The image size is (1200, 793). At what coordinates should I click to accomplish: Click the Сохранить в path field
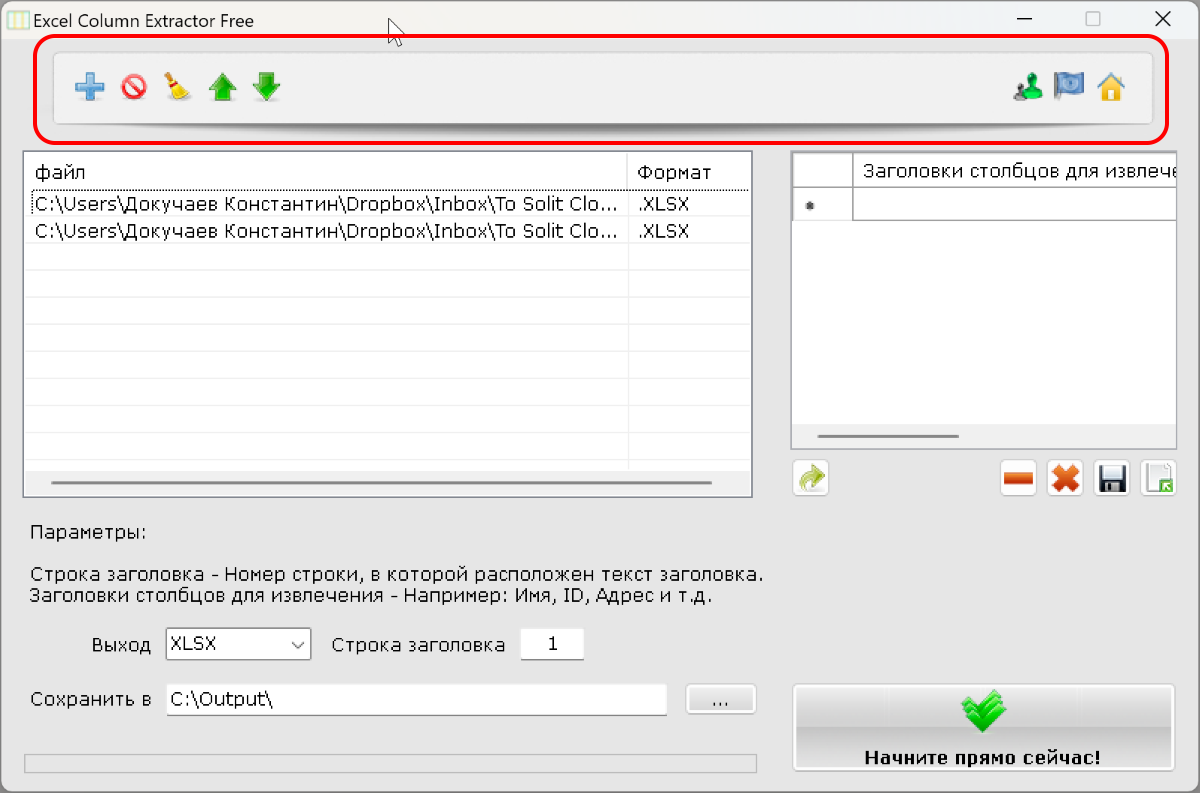click(416, 700)
